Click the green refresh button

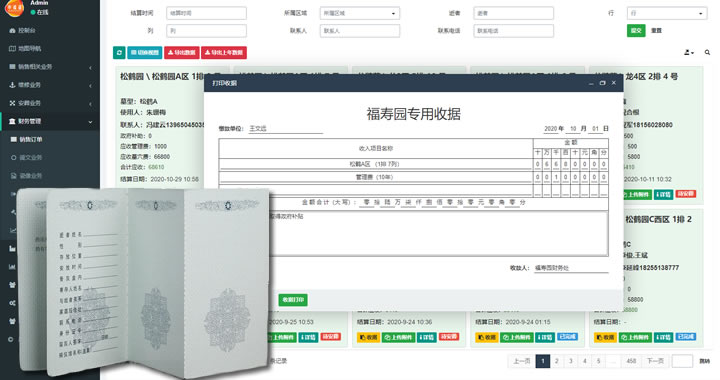(119, 53)
